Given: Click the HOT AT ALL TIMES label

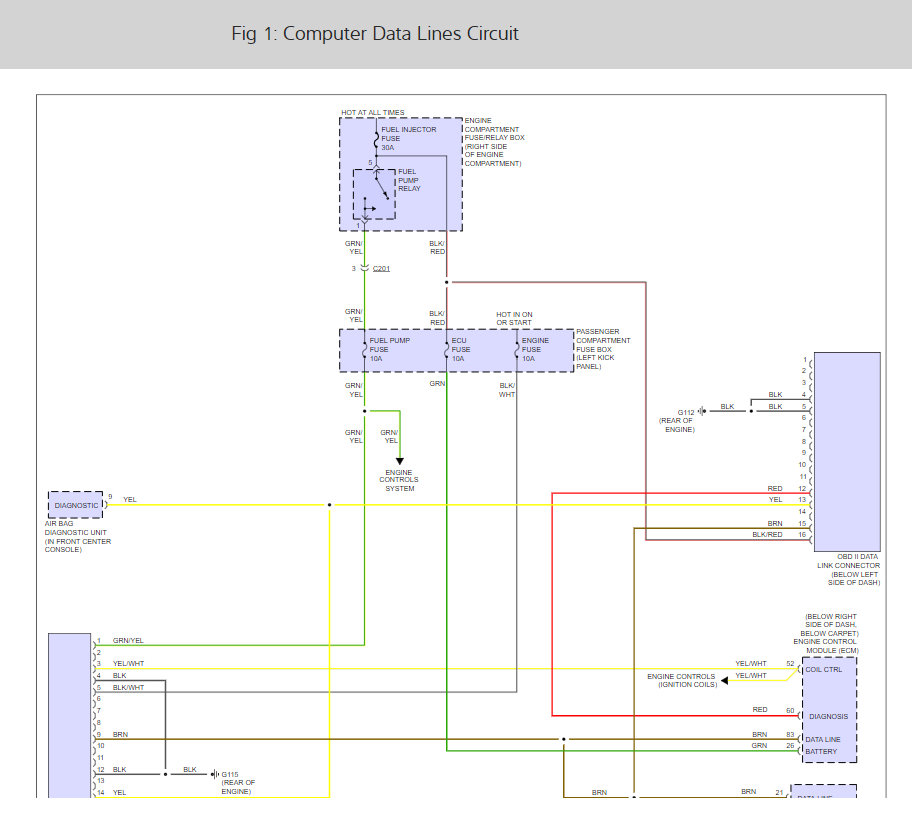Looking at the screenshot, I should tap(372, 112).
